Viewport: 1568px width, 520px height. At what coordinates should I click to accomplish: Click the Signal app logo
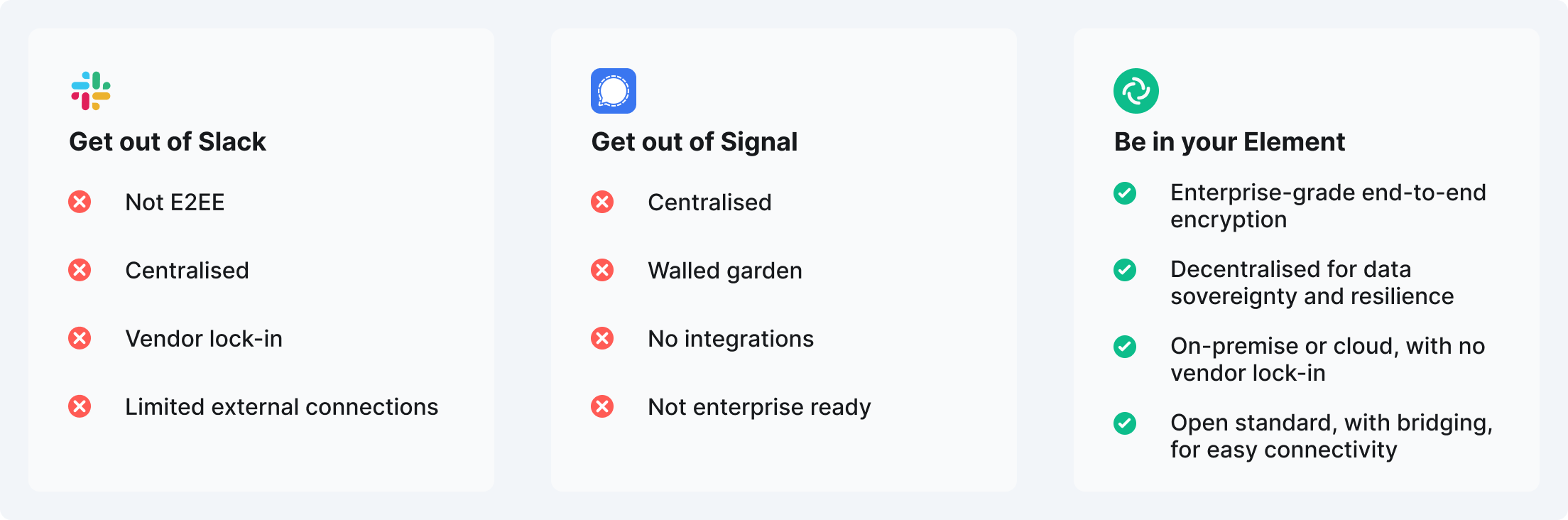pyautogui.click(x=614, y=91)
